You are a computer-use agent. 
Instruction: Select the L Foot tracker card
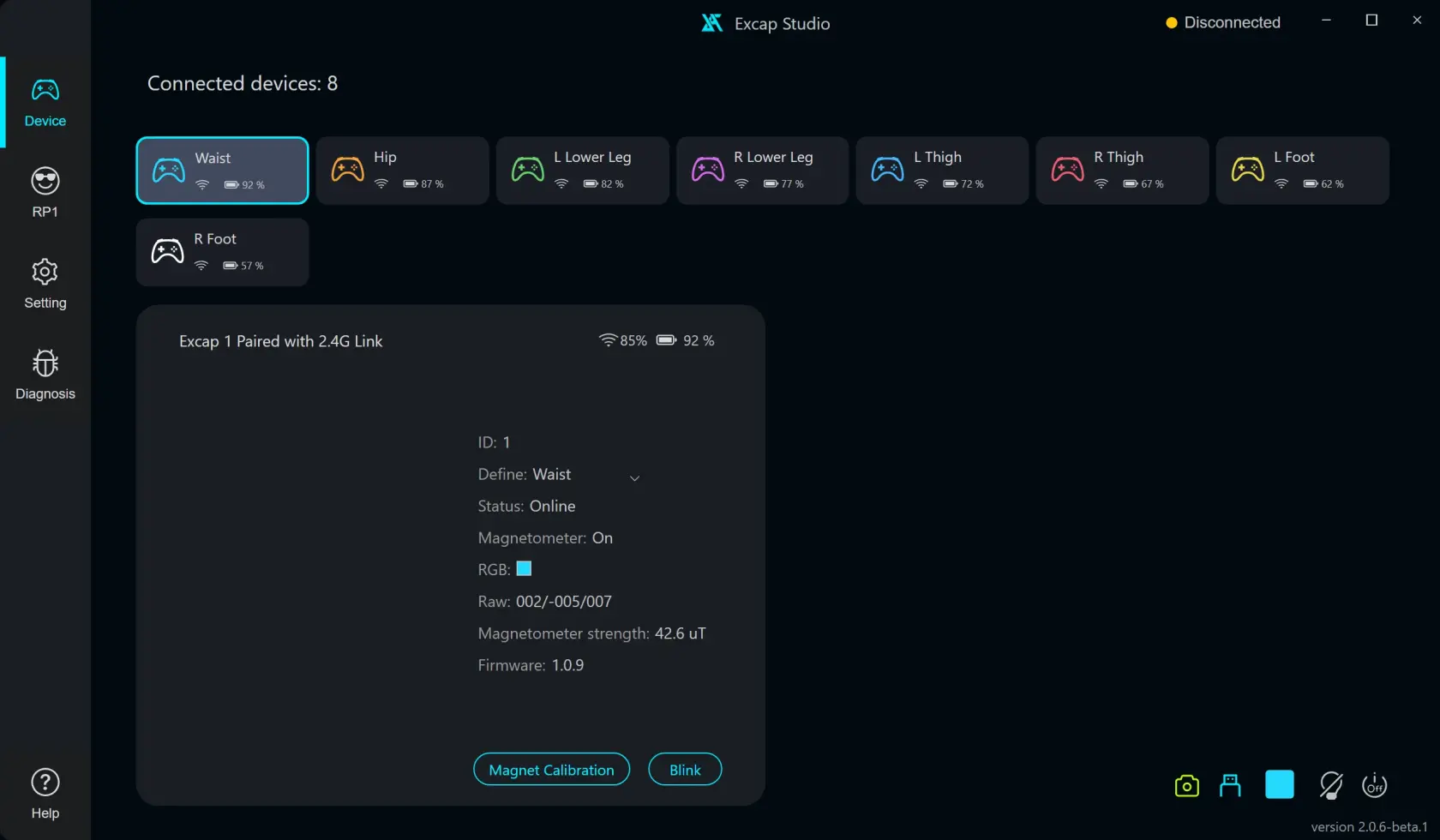pyautogui.click(x=1302, y=171)
